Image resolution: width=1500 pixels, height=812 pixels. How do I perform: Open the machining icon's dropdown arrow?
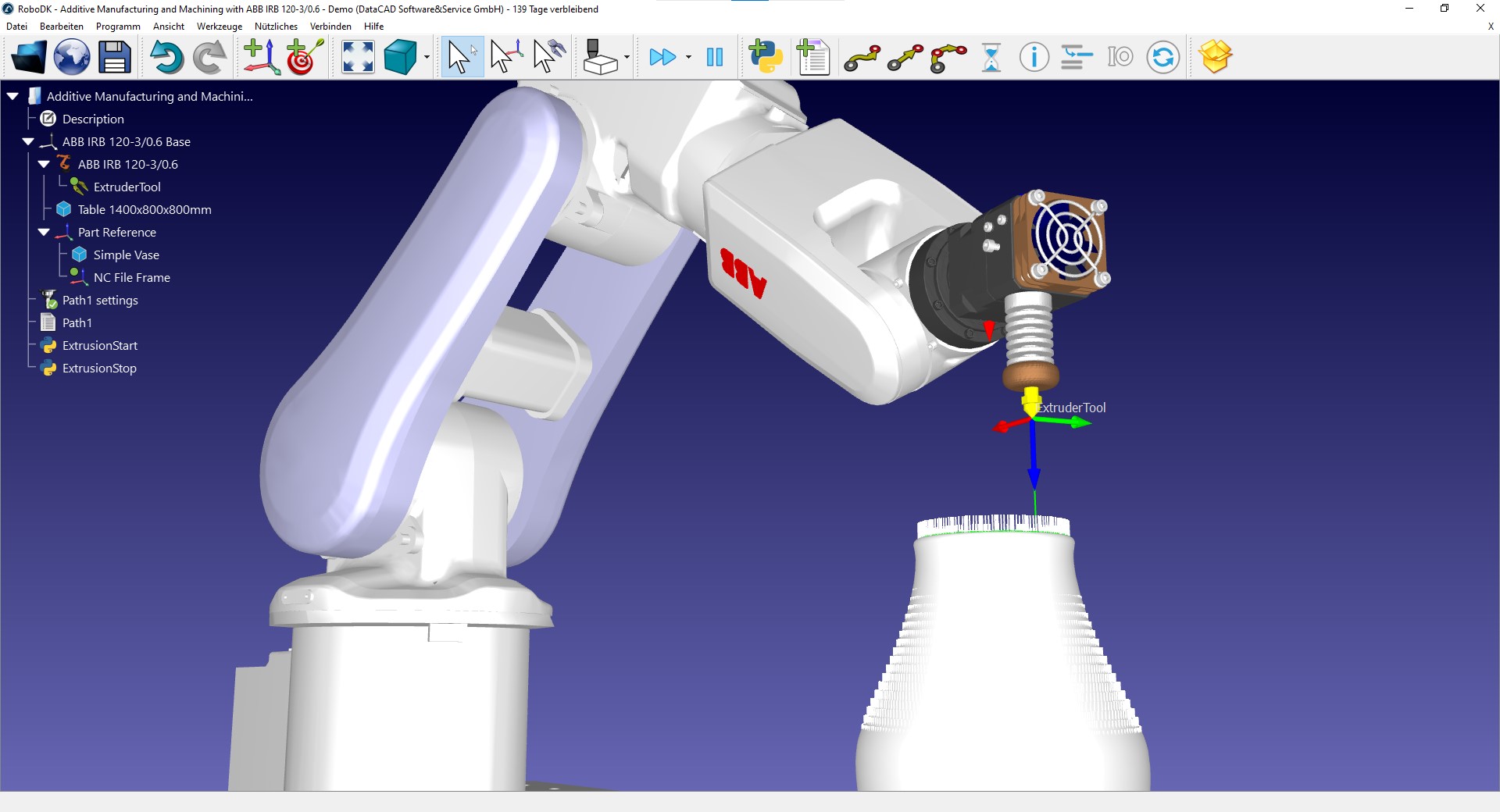(627, 57)
